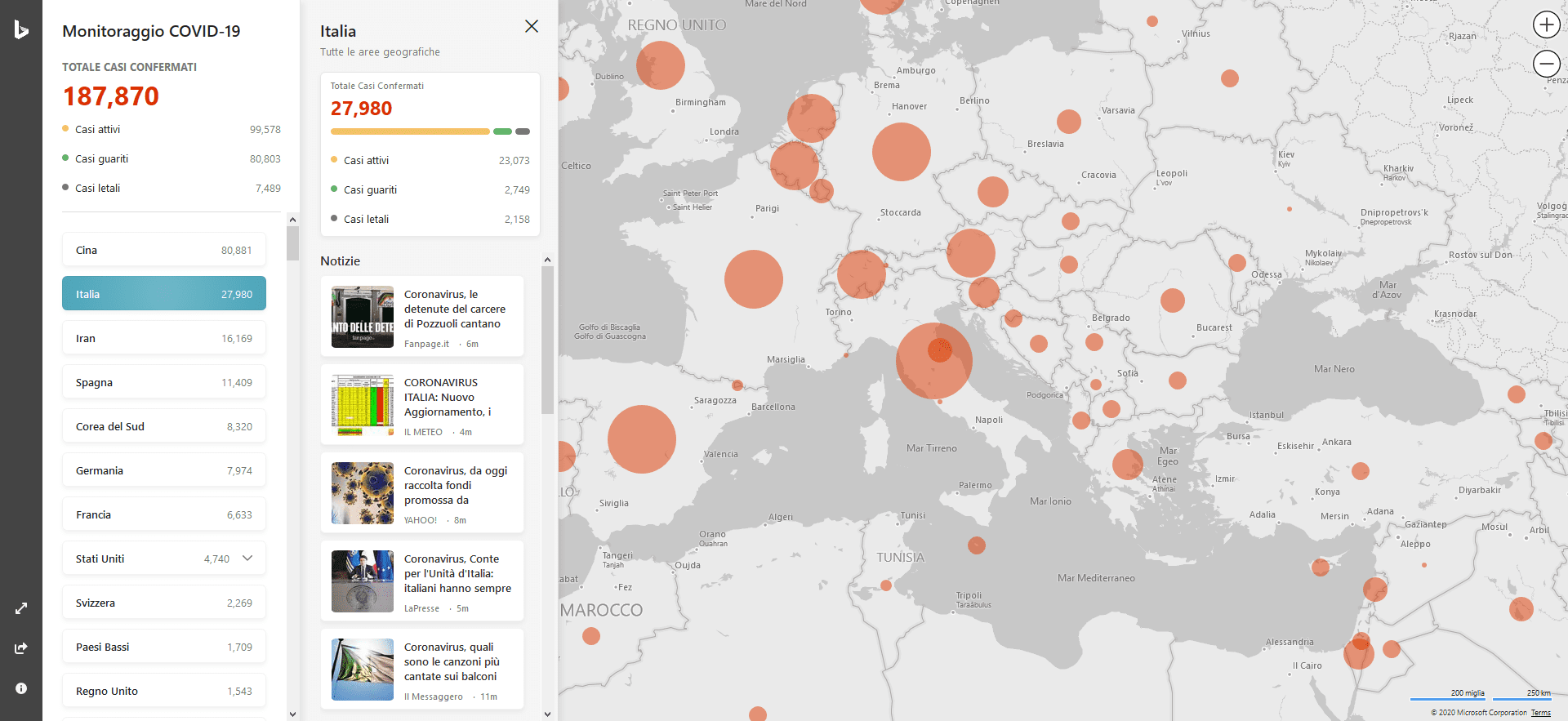Choose Germania from the country list

click(164, 470)
